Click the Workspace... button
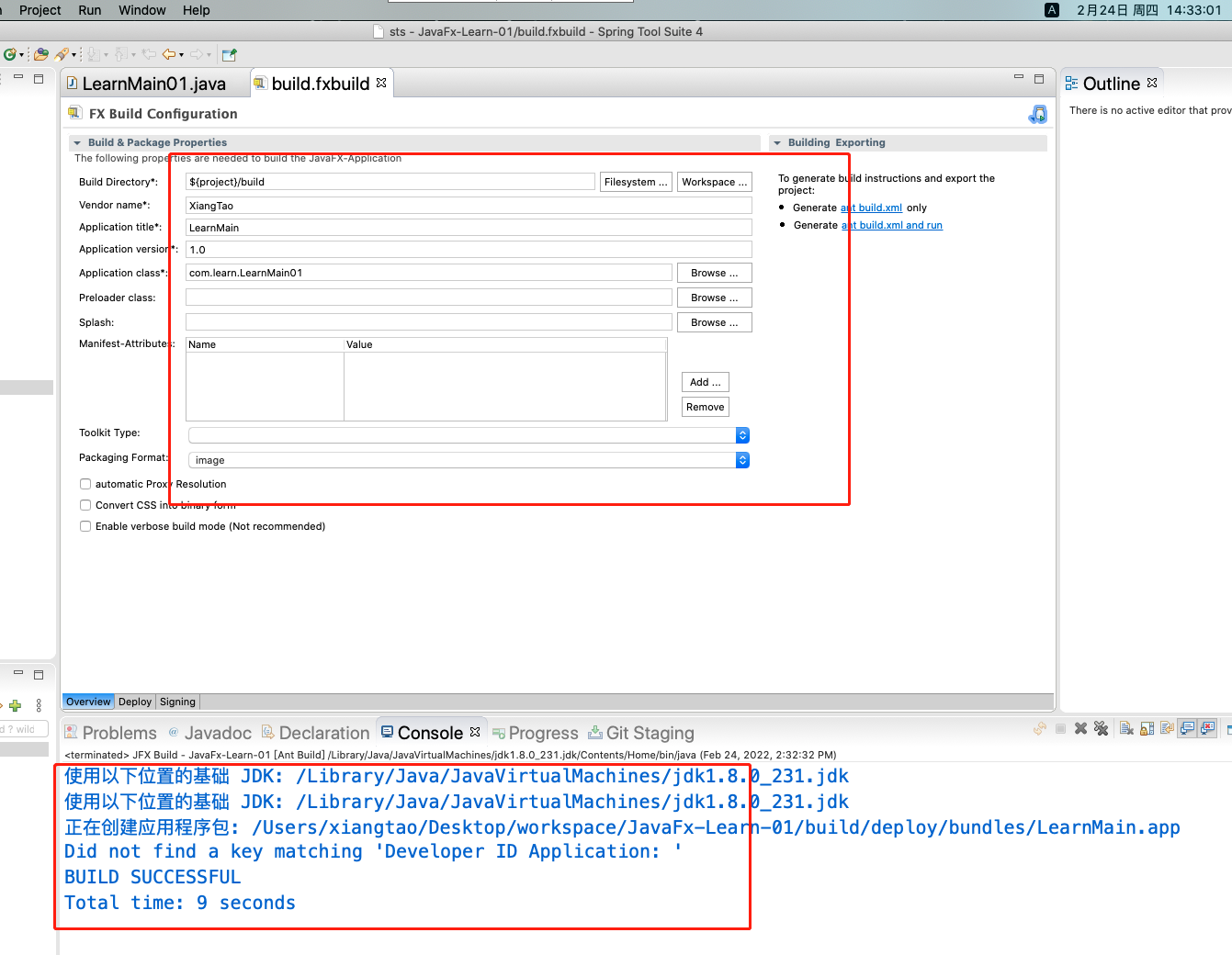 pyautogui.click(x=714, y=182)
